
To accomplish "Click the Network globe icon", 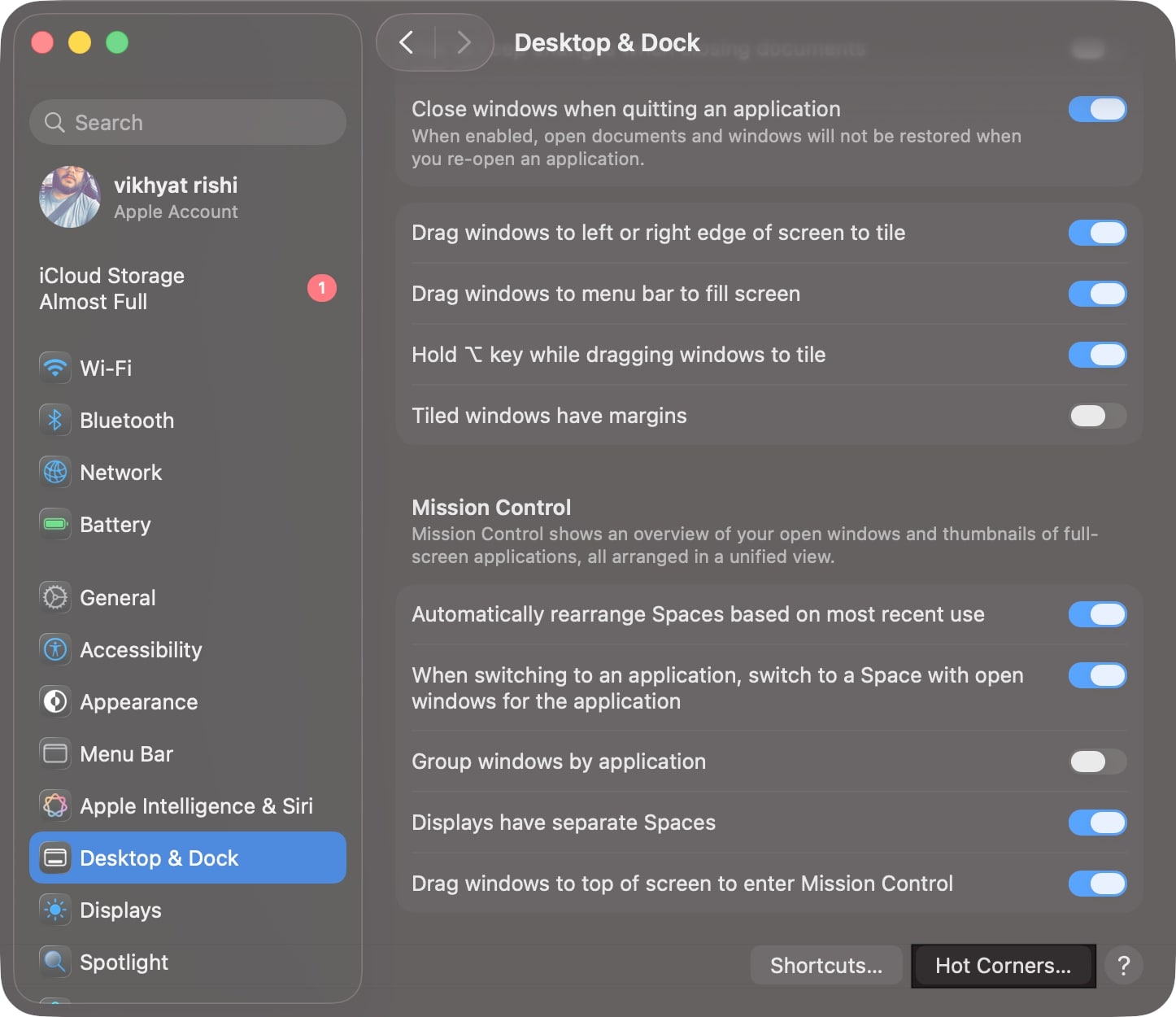I will click(54, 472).
